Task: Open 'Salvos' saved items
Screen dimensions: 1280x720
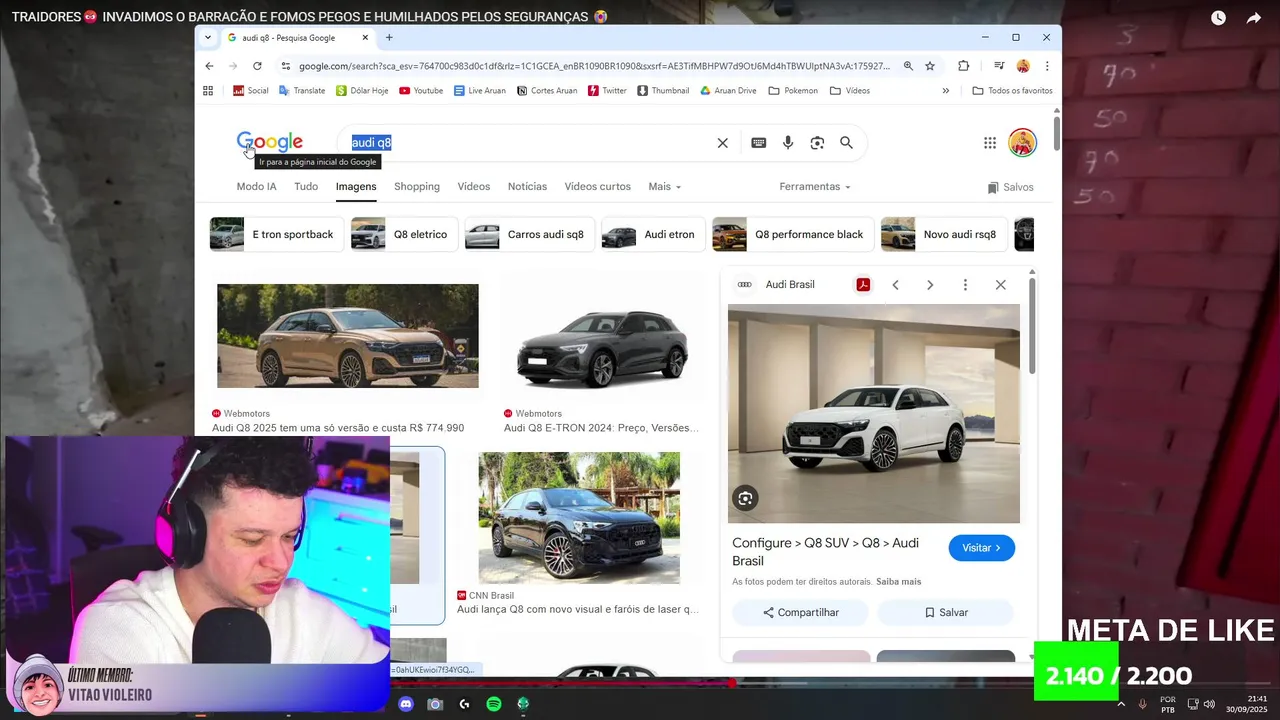Action: click(1010, 187)
